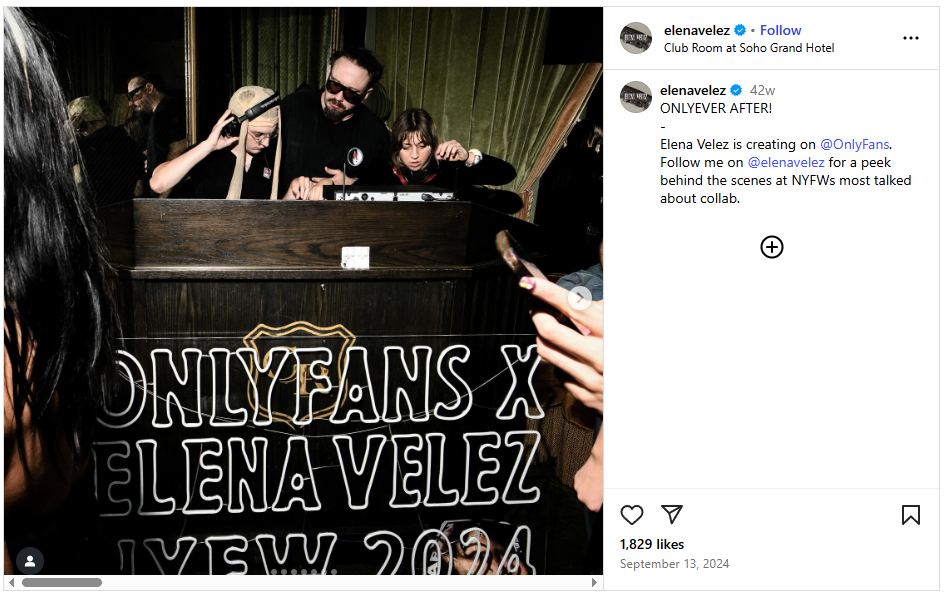Open Club Room at Soho Grand Hotel location
The height and width of the screenshot is (603, 944).
pos(749,48)
